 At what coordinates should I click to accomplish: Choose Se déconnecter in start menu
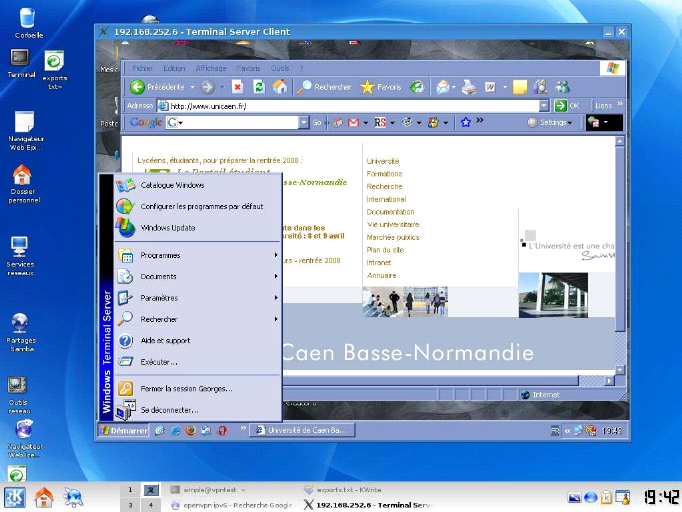click(169, 410)
